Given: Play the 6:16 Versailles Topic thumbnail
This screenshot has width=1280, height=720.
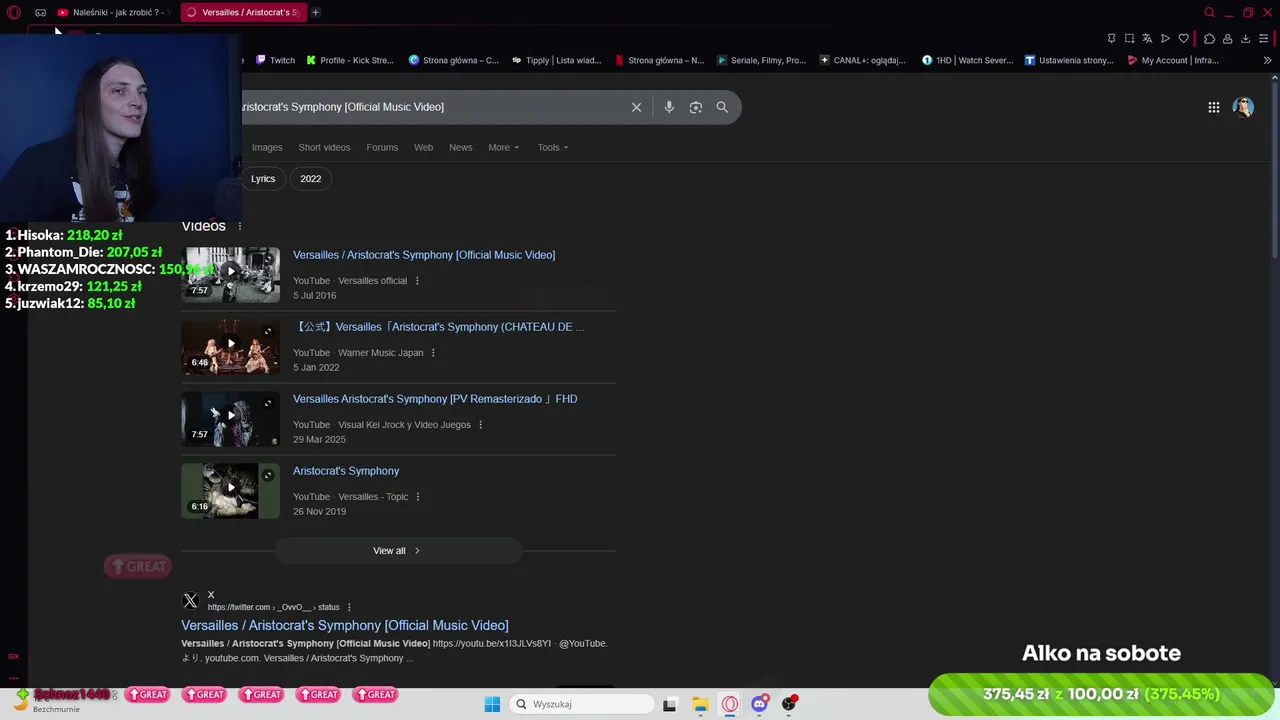Looking at the screenshot, I should (231, 490).
